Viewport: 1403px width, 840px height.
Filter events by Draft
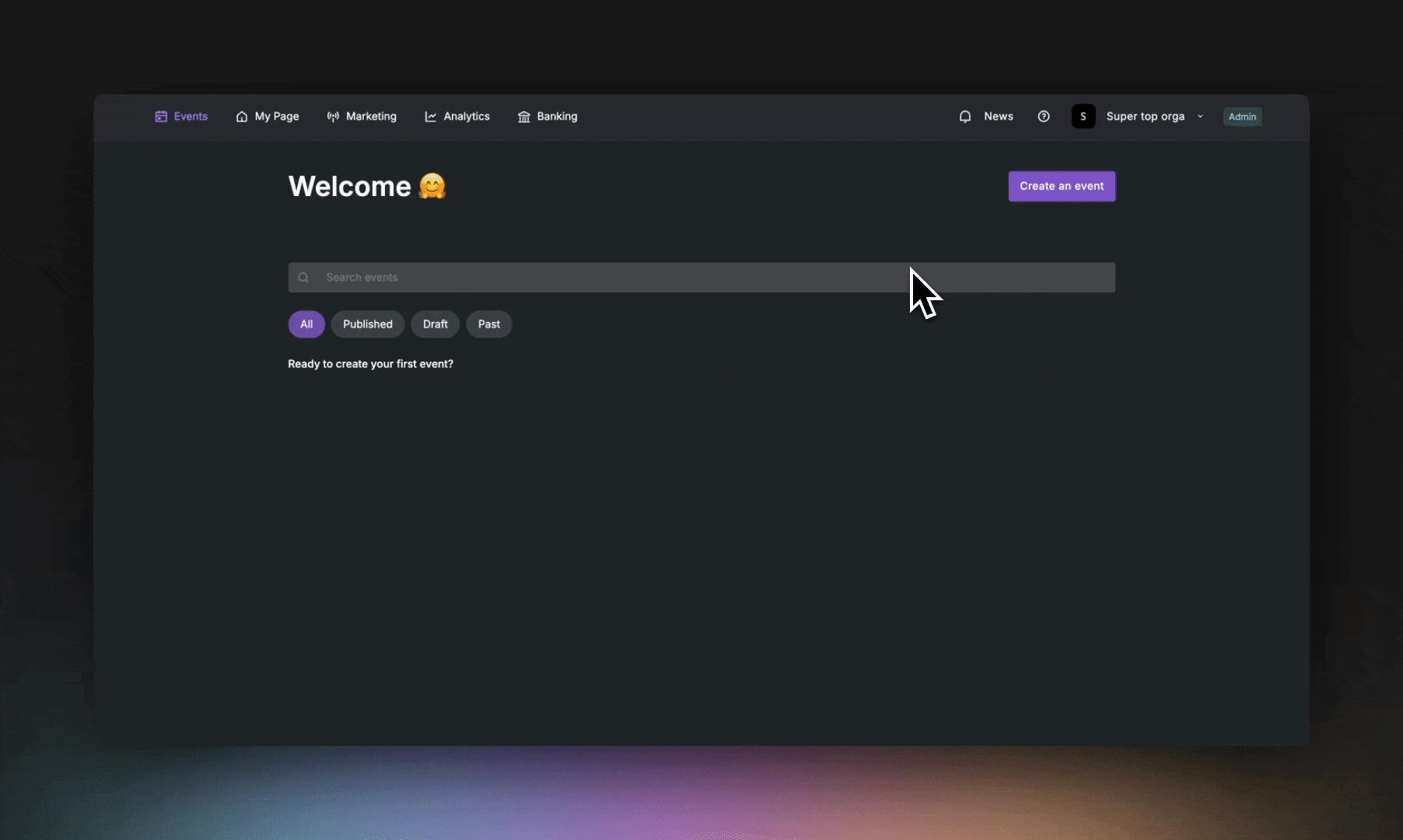pyautogui.click(x=436, y=324)
